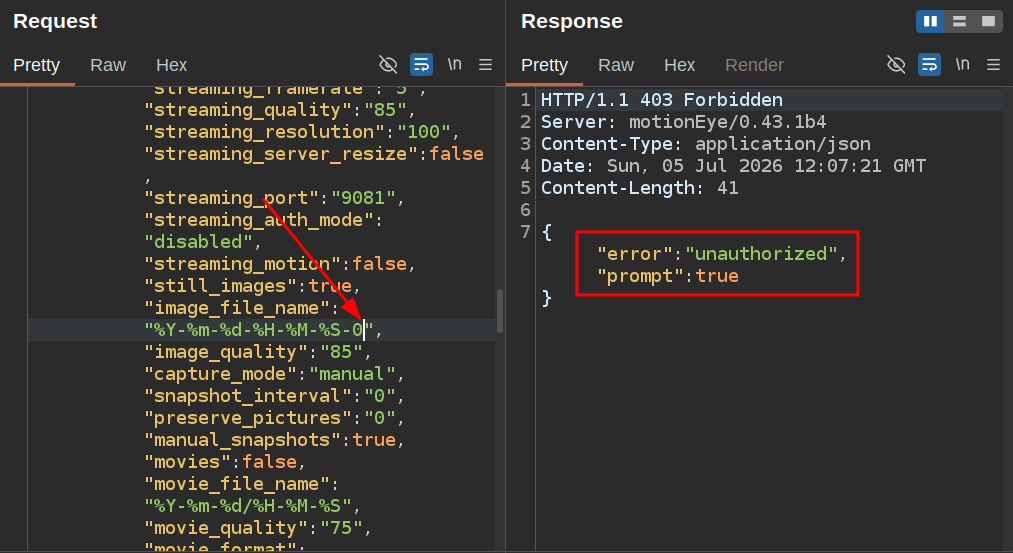Click the Request panel title
The height and width of the screenshot is (553, 1013).
tap(55, 21)
